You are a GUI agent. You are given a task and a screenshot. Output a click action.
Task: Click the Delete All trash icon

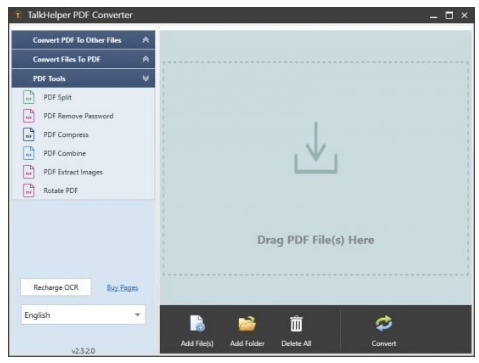pyautogui.click(x=296, y=323)
